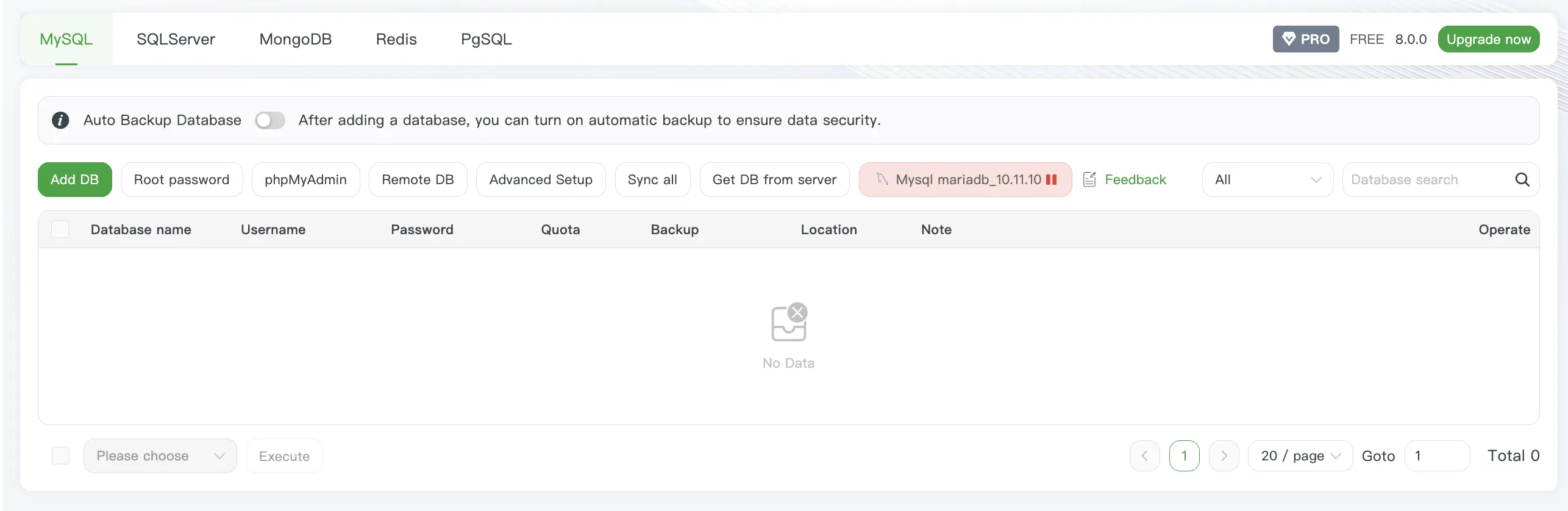Viewport: 1568px width, 511px height.
Task: Switch to the SQLServer tab
Action: tap(176, 39)
